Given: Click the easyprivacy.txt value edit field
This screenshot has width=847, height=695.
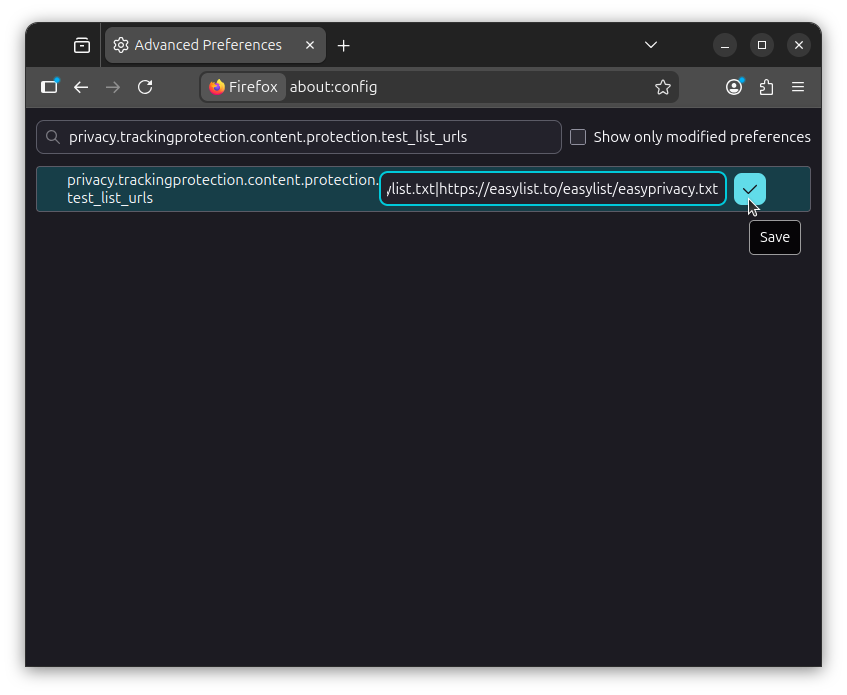Looking at the screenshot, I should click(552, 189).
